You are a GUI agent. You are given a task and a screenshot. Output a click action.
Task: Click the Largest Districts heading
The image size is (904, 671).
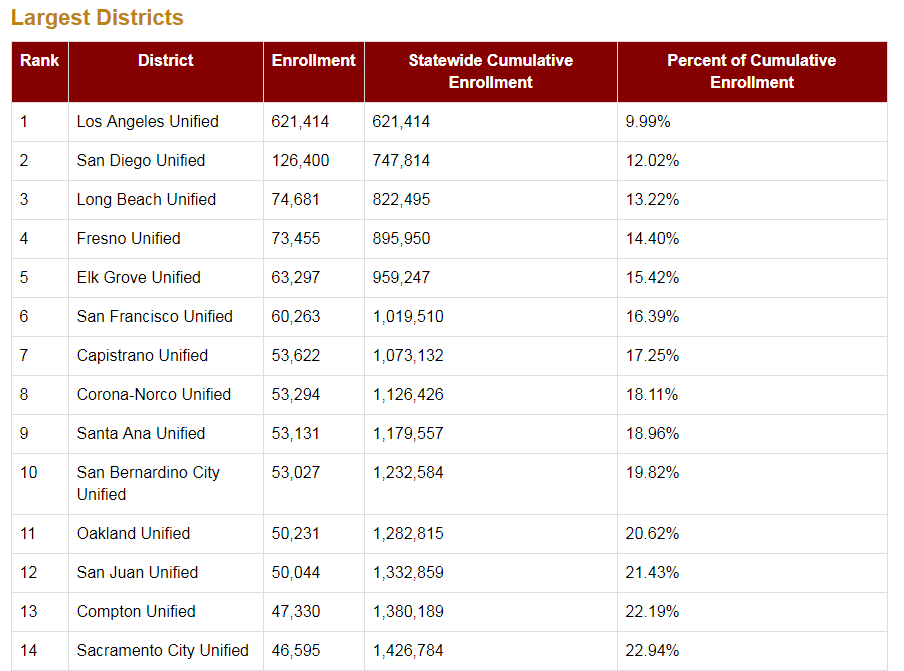[x=97, y=18]
